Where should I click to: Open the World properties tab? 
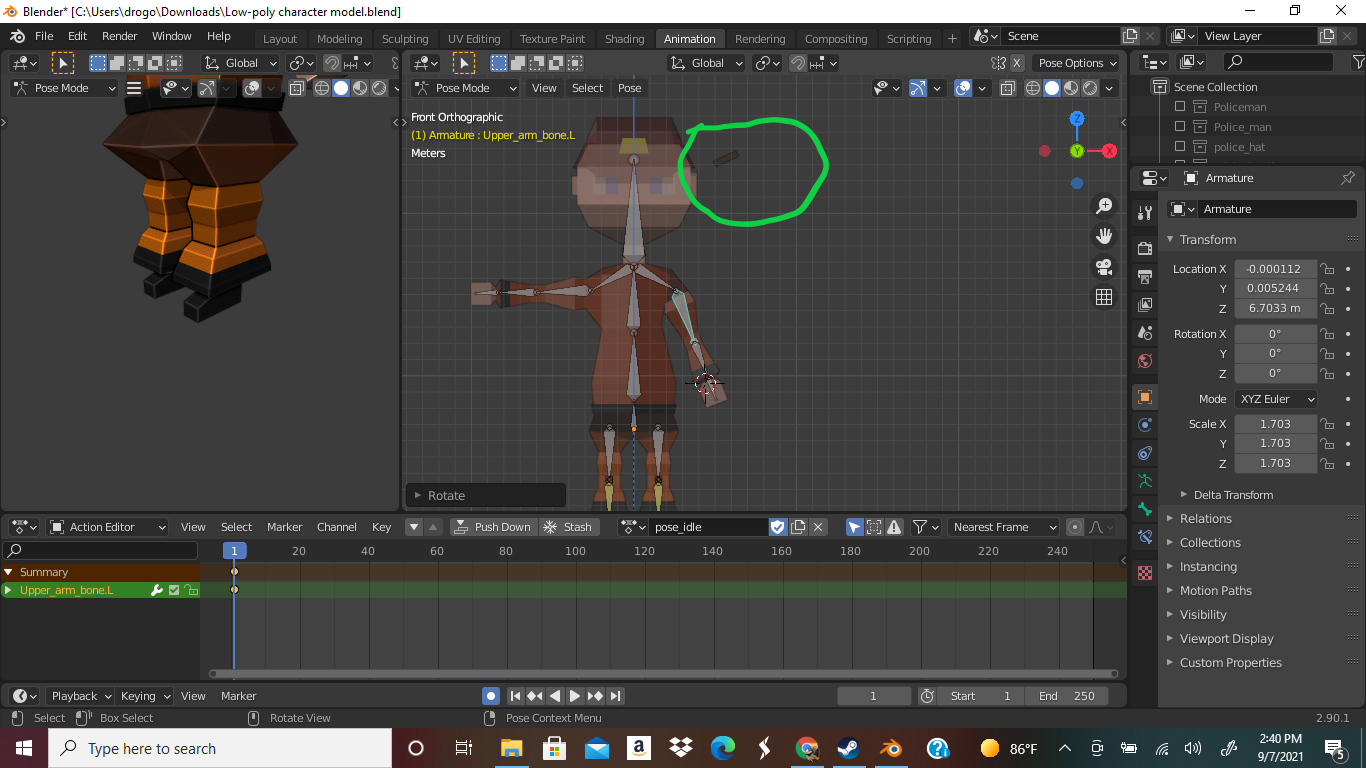[x=1145, y=360]
